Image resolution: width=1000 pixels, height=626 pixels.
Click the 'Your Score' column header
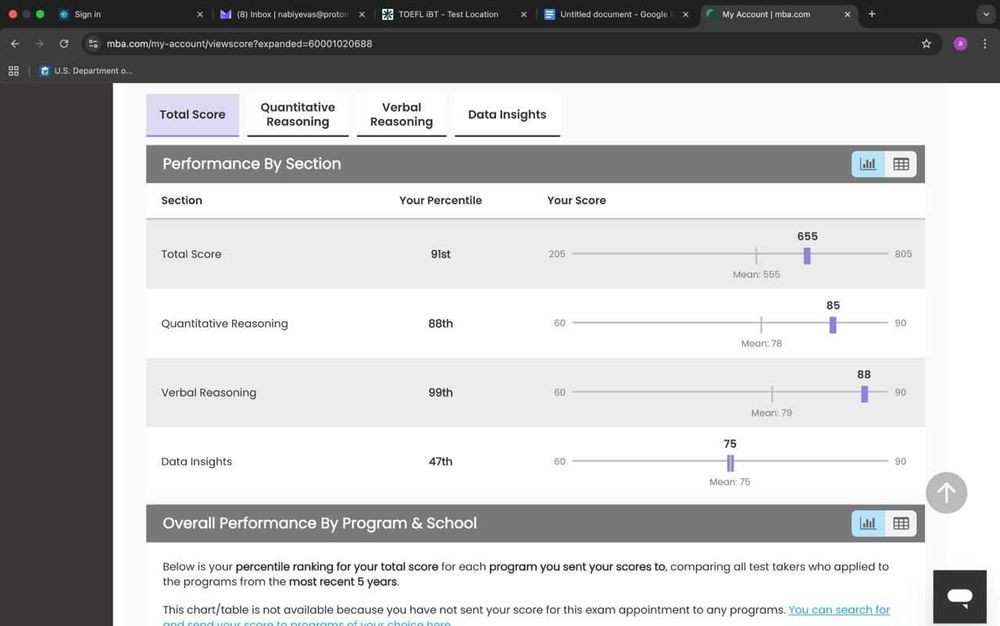point(577,200)
